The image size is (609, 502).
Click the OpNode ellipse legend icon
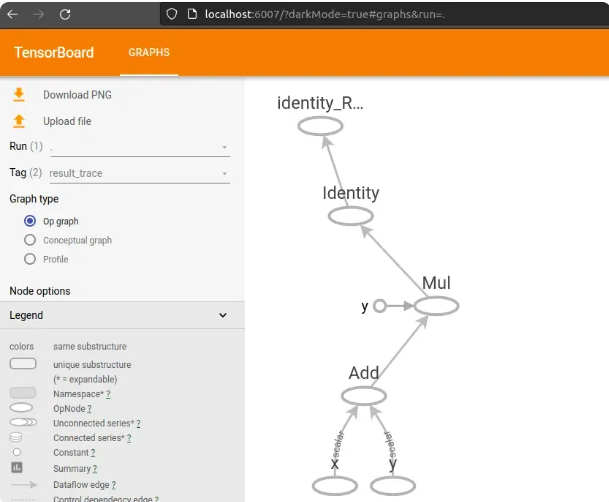21,408
